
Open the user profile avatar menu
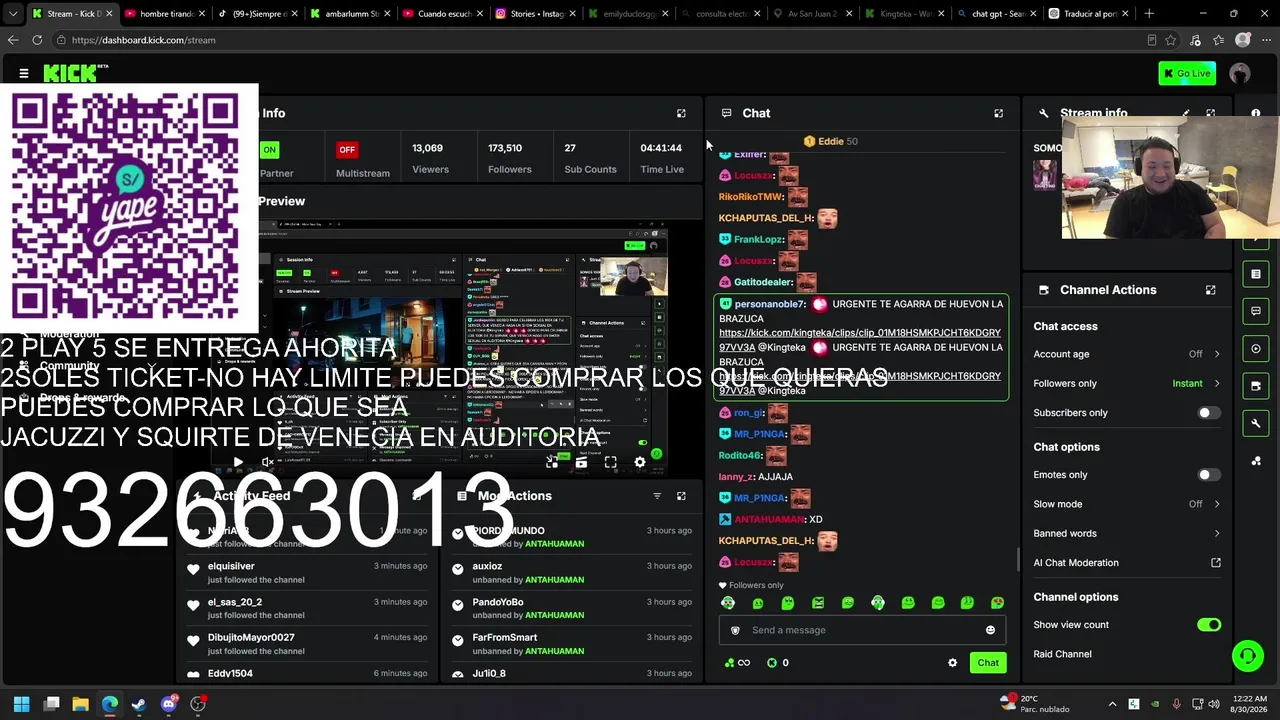pyautogui.click(x=1240, y=73)
